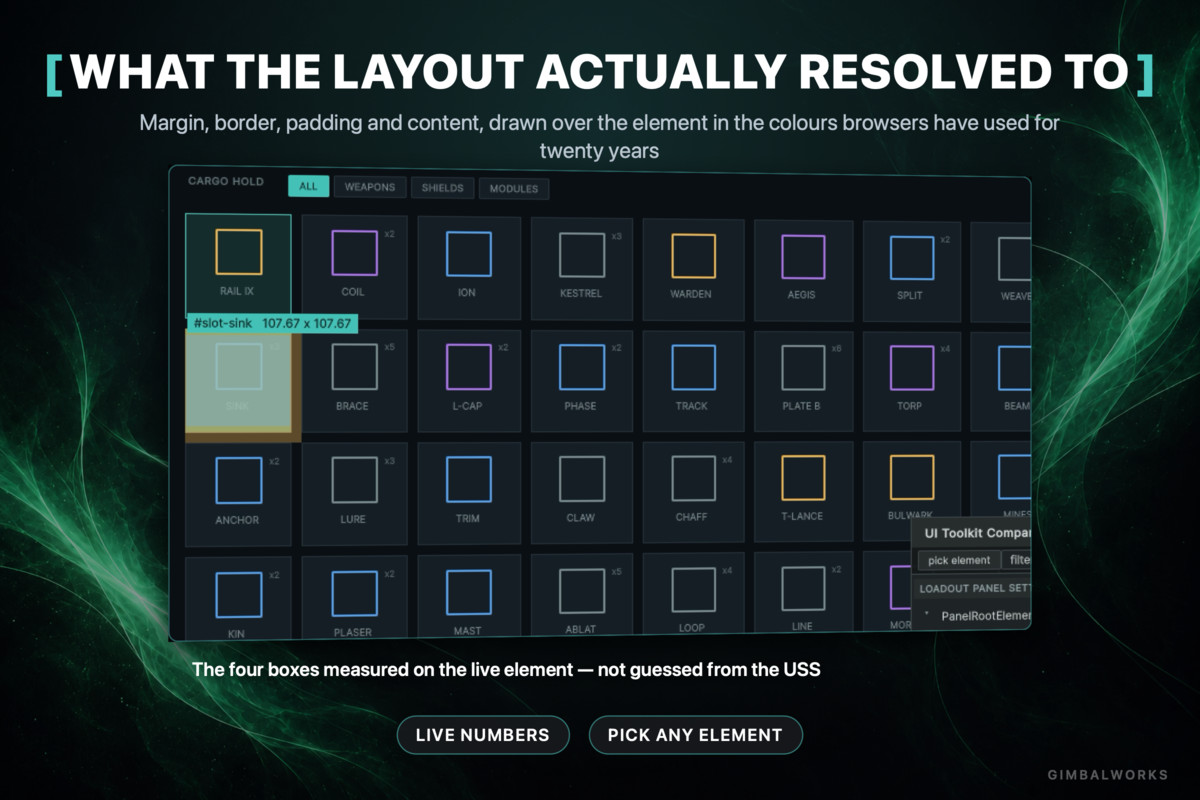Viewport: 1200px width, 800px height.
Task: Click the TRIM item icon
Action: (x=469, y=479)
